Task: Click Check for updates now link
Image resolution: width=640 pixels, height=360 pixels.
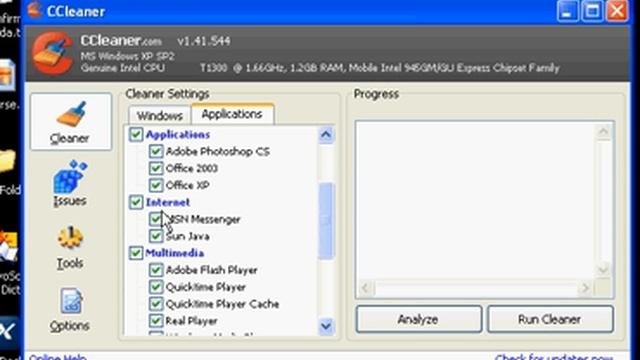Action: click(x=554, y=357)
